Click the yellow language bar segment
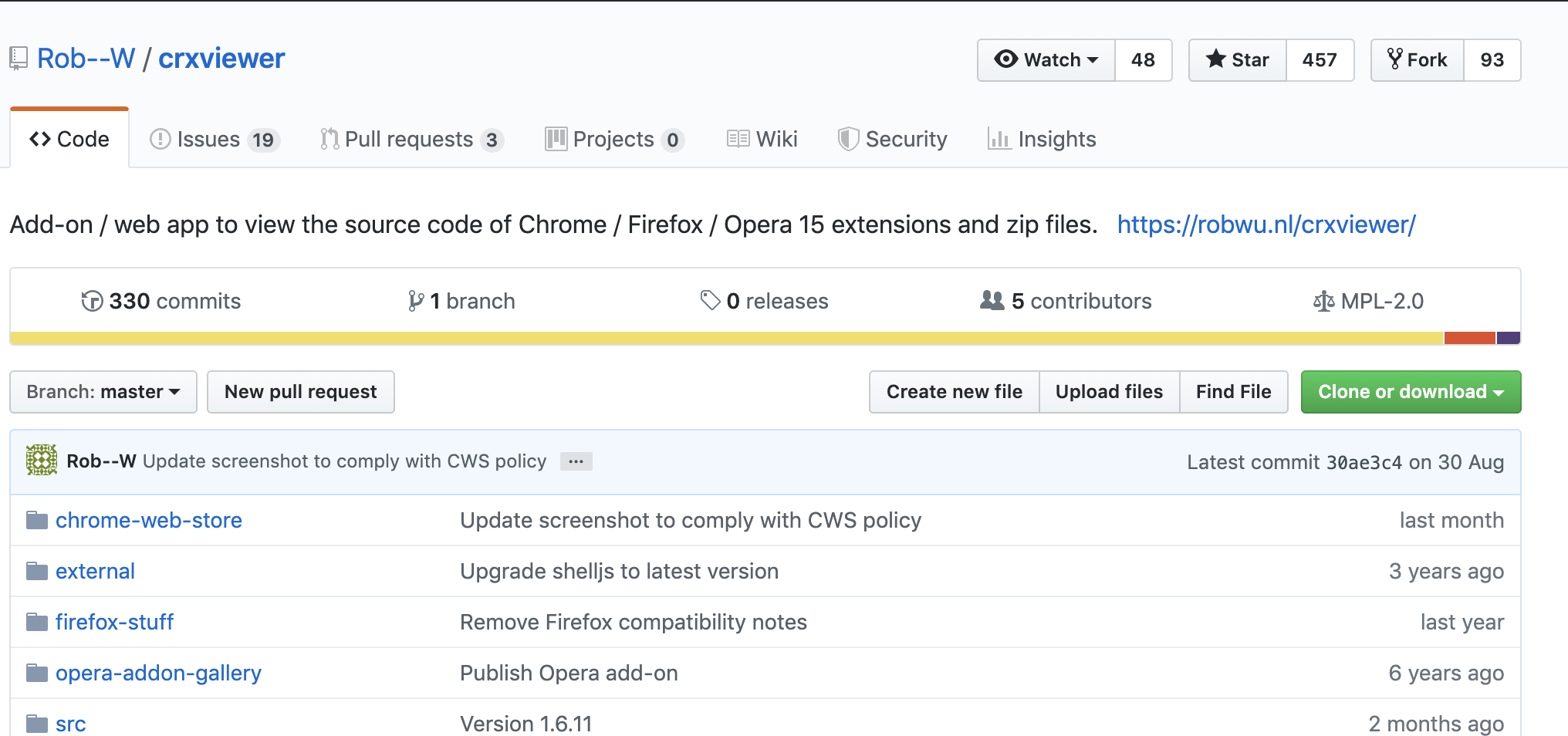 coord(725,338)
